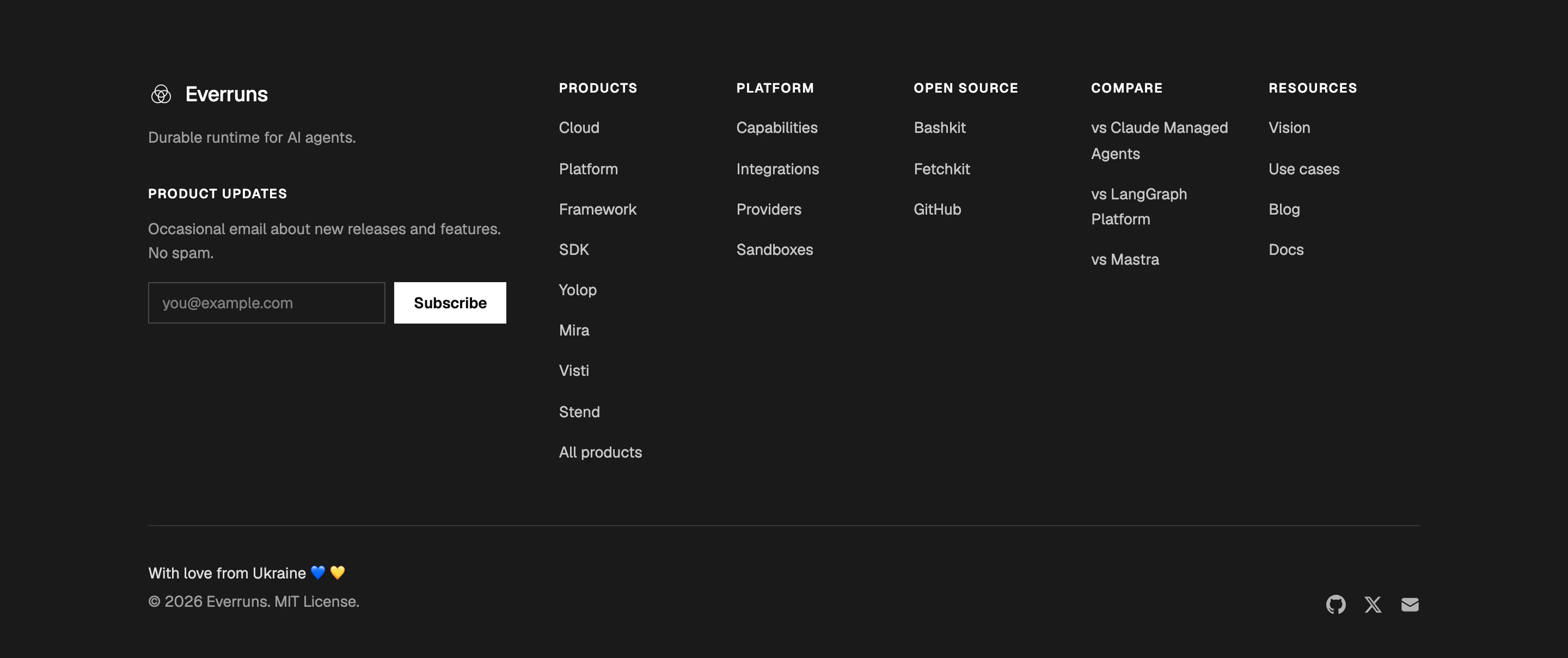Open the Sandboxes link
Viewport: 1568px width, 658px height.
coord(774,250)
